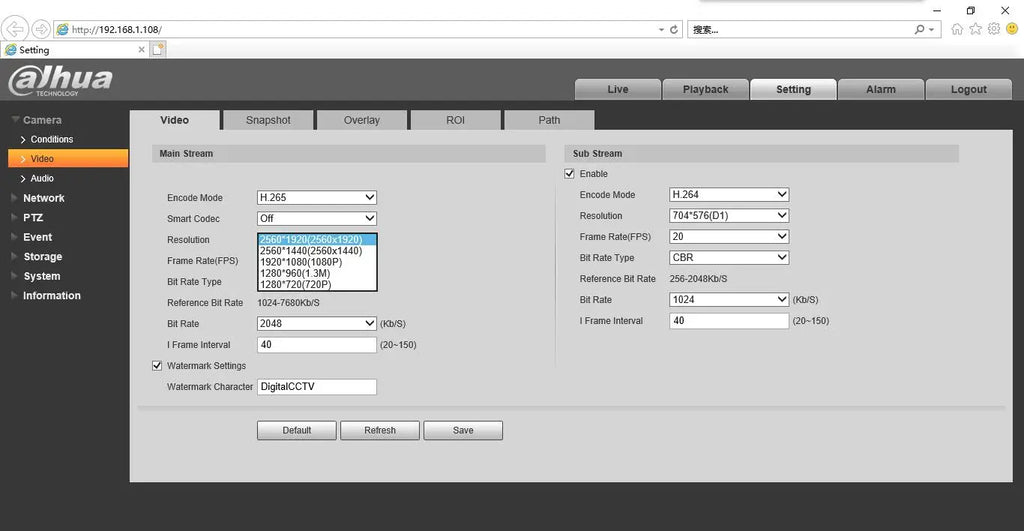
Task: Go to the Playback top menu tab
Action: pyautogui.click(x=705, y=90)
